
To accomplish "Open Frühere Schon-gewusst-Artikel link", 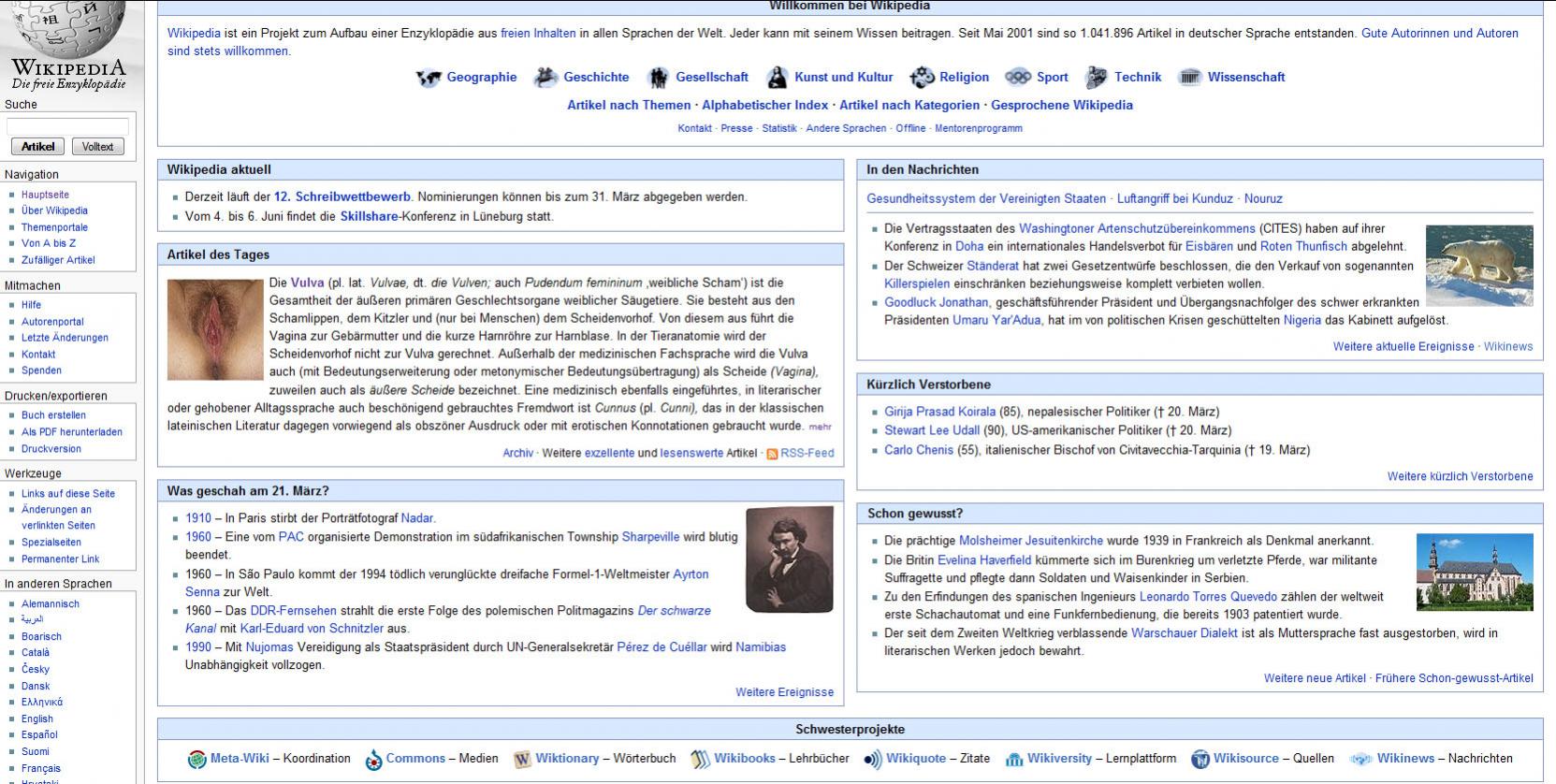I will point(1455,679).
